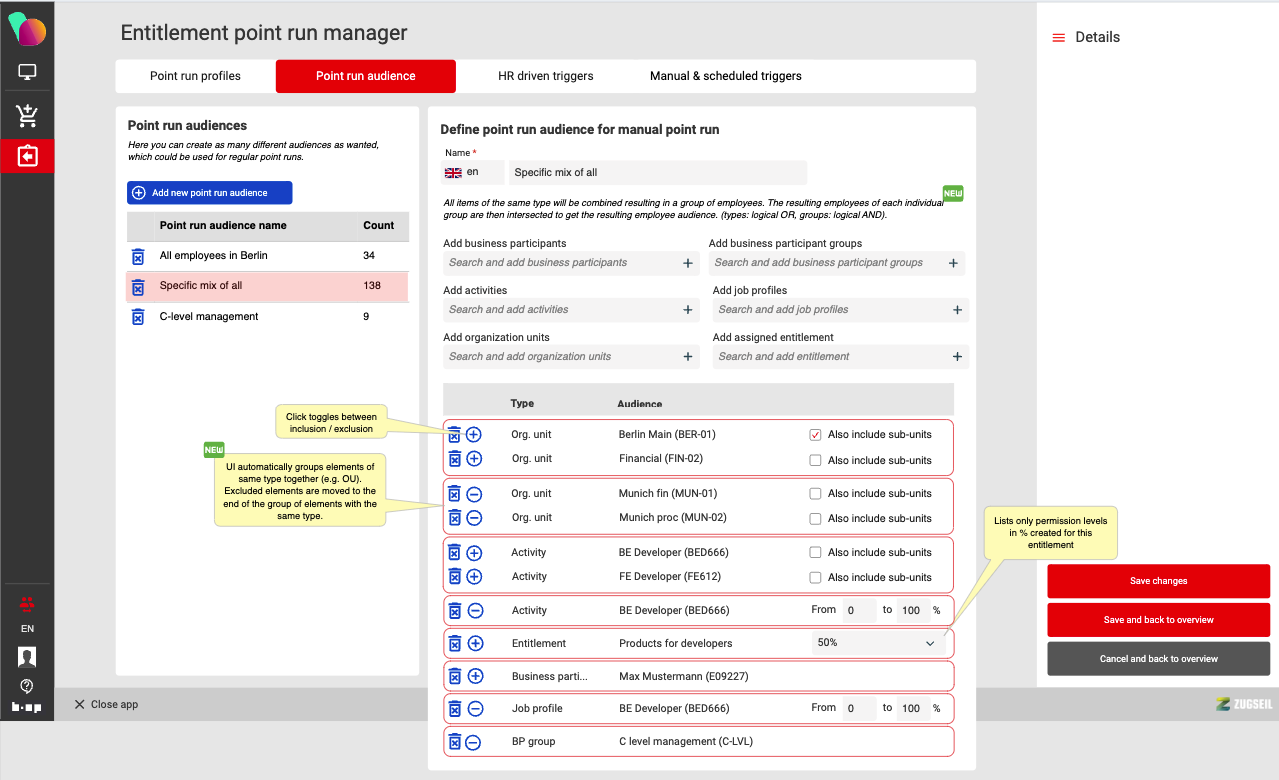
Task: Open the shopping cart sidebar icon
Action: pos(27,116)
